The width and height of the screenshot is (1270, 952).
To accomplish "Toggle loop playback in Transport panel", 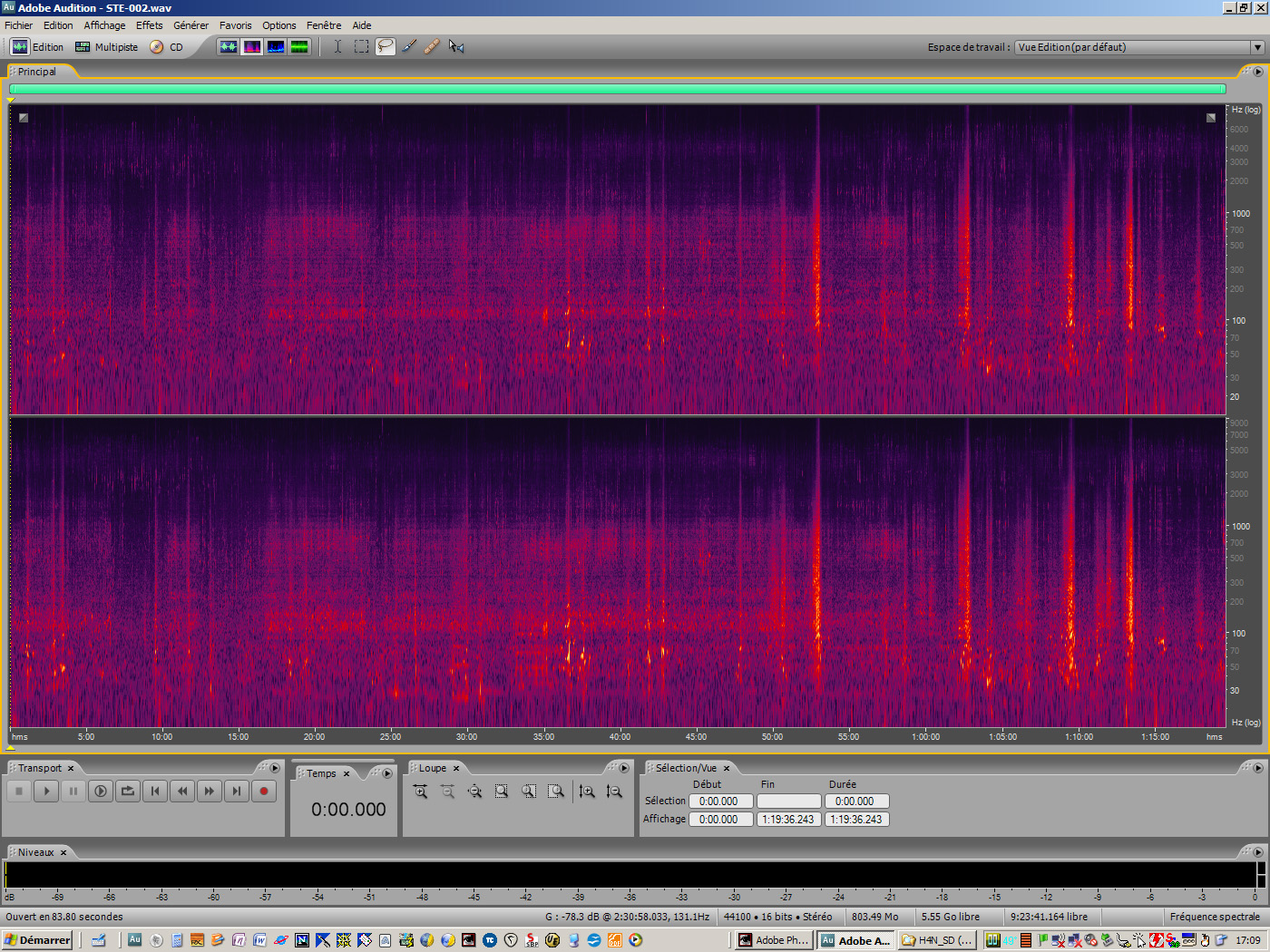I will point(128,791).
